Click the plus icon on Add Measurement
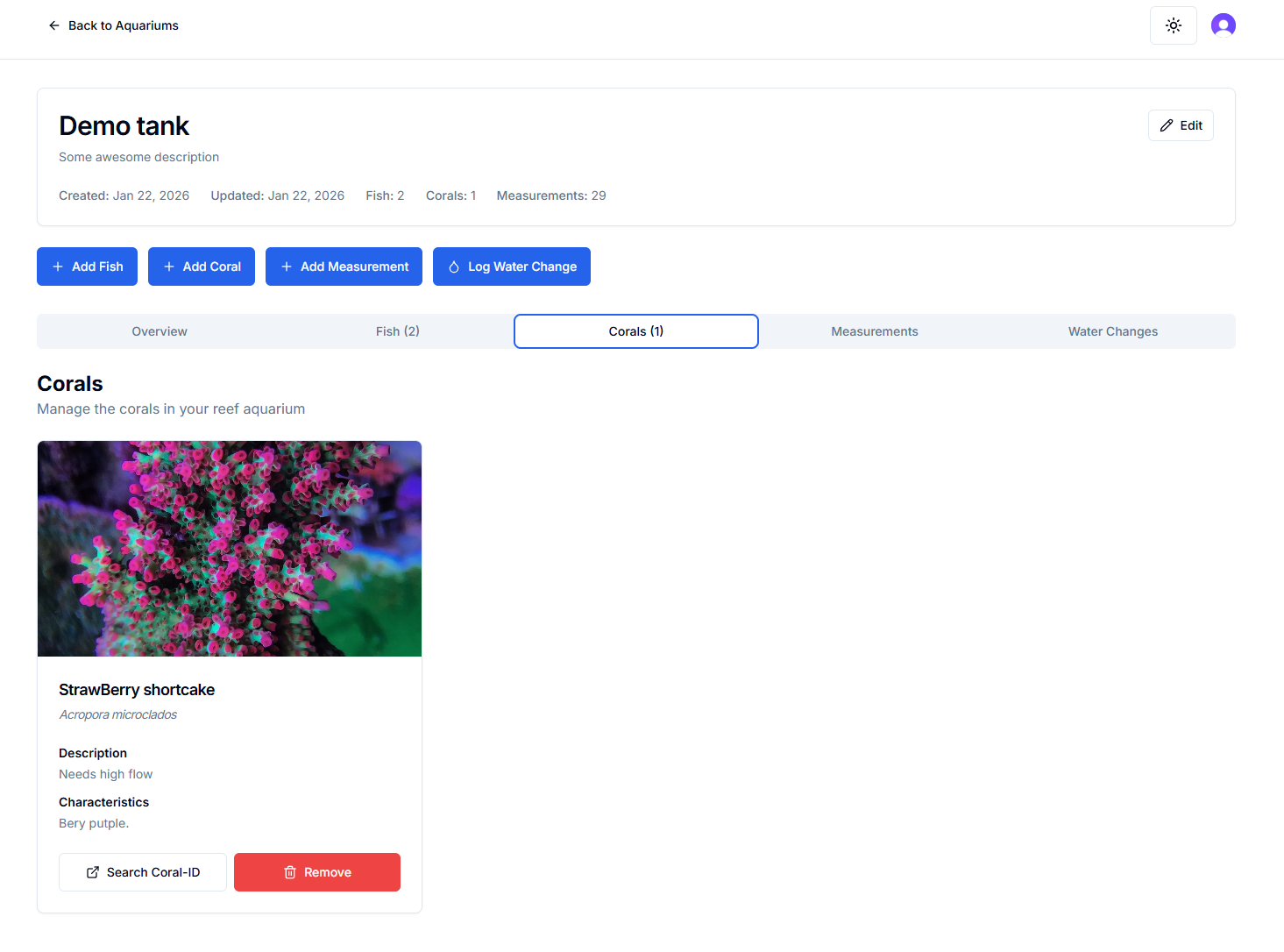 [287, 266]
